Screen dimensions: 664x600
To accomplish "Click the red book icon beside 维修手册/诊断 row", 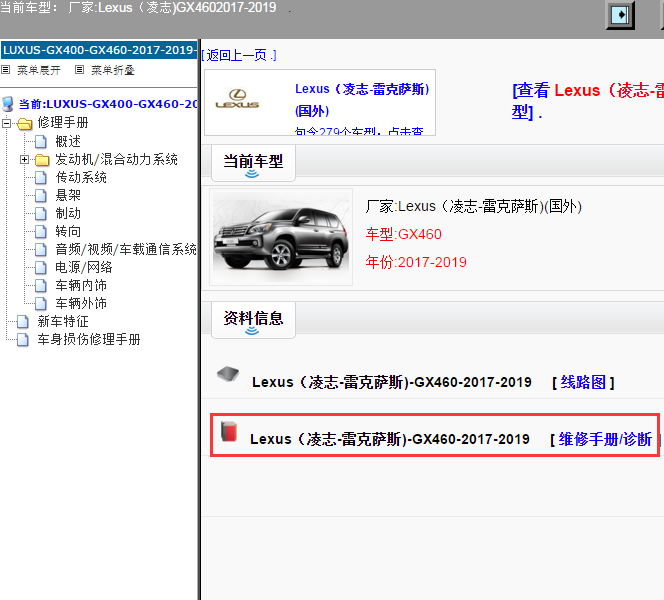I will click(x=229, y=431).
